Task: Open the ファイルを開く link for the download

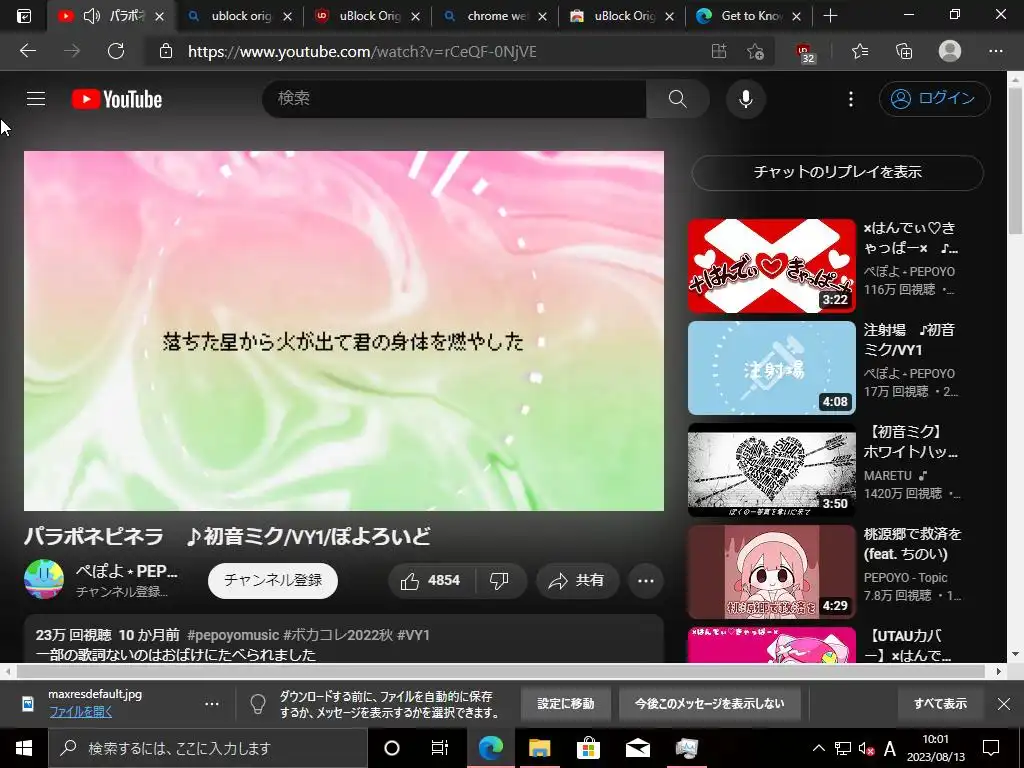Action: (x=80, y=712)
